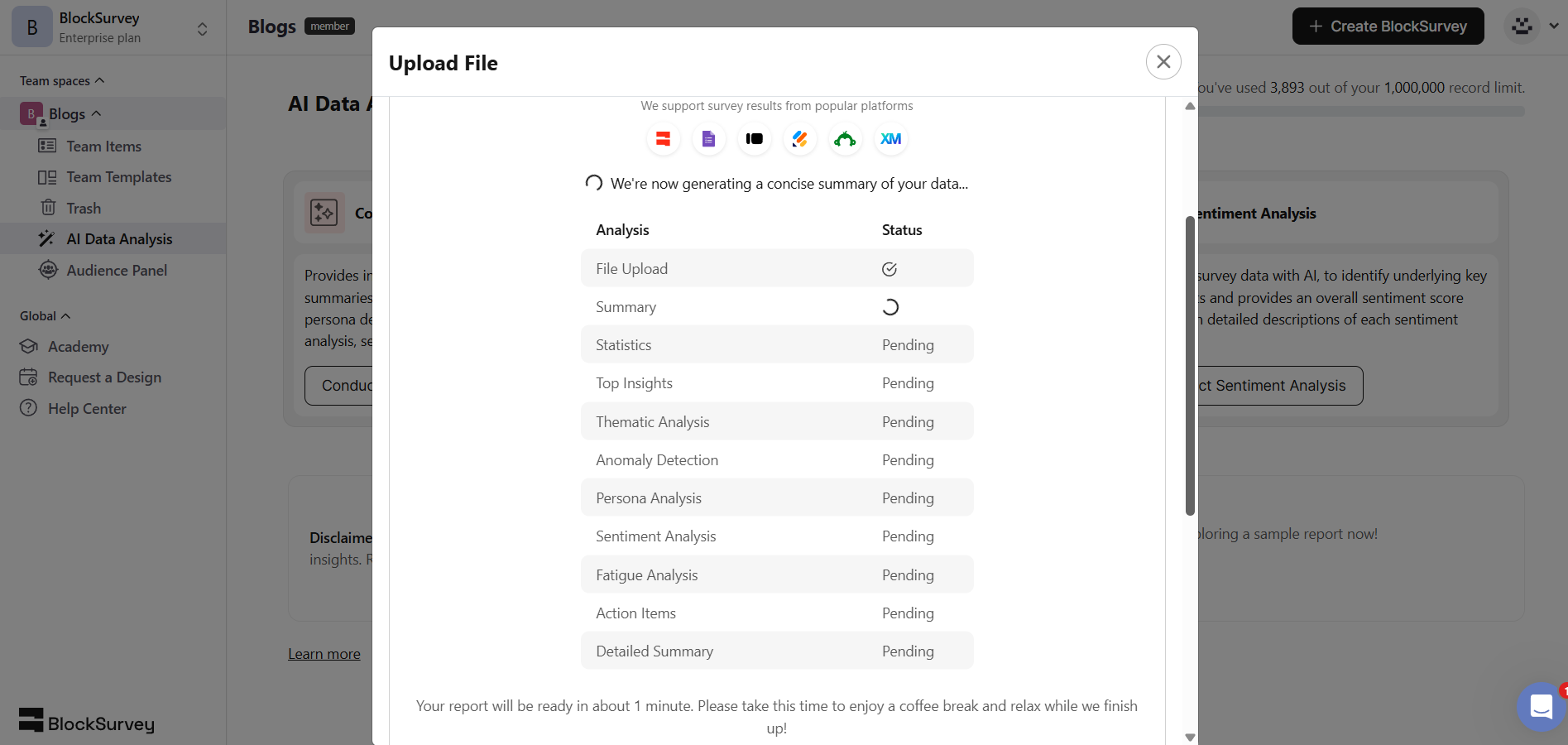Screen dimensions: 1568x745
Task: Click the AI magic wand icon
Action: (47, 238)
